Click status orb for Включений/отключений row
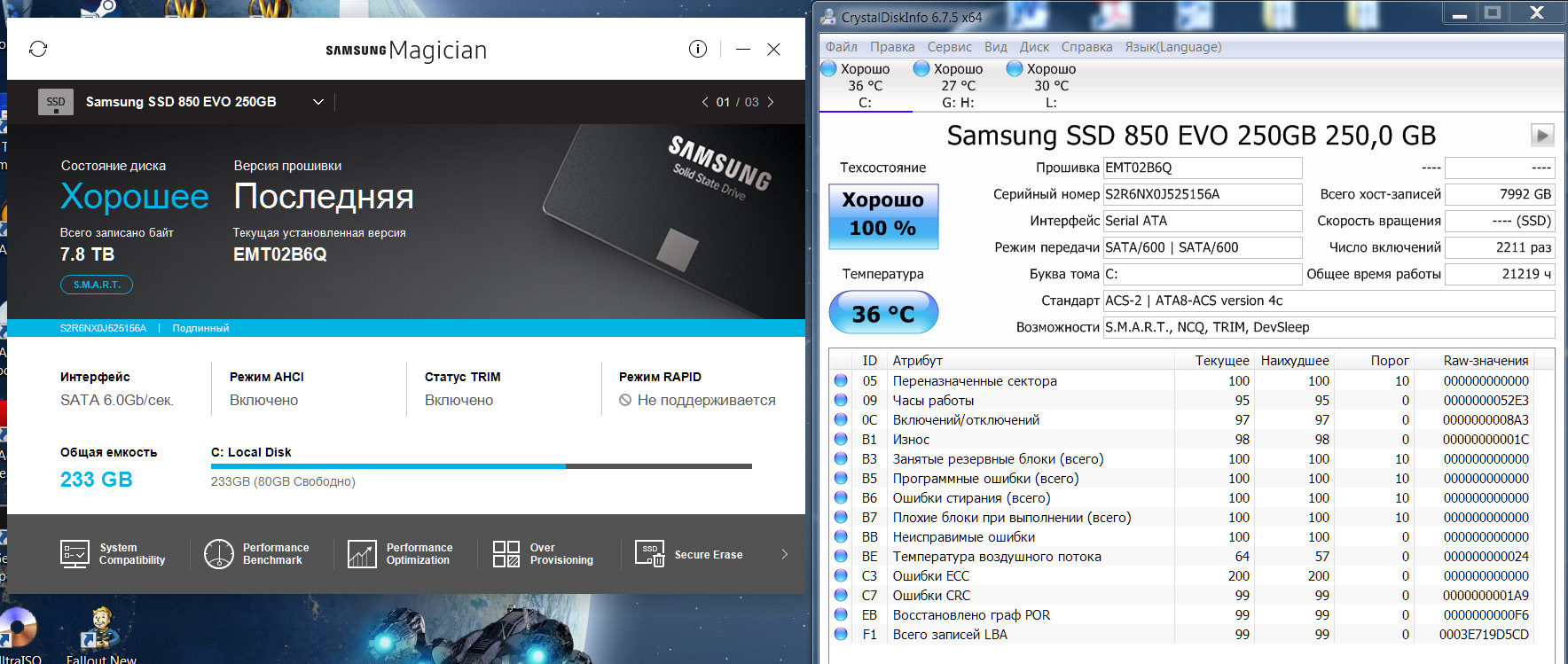Image resolution: width=1568 pixels, height=664 pixels. click(x=841, y=419)
